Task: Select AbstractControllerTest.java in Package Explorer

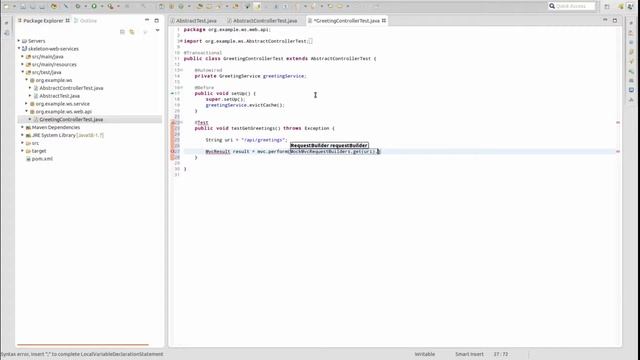Action: [x=71, y=88]
